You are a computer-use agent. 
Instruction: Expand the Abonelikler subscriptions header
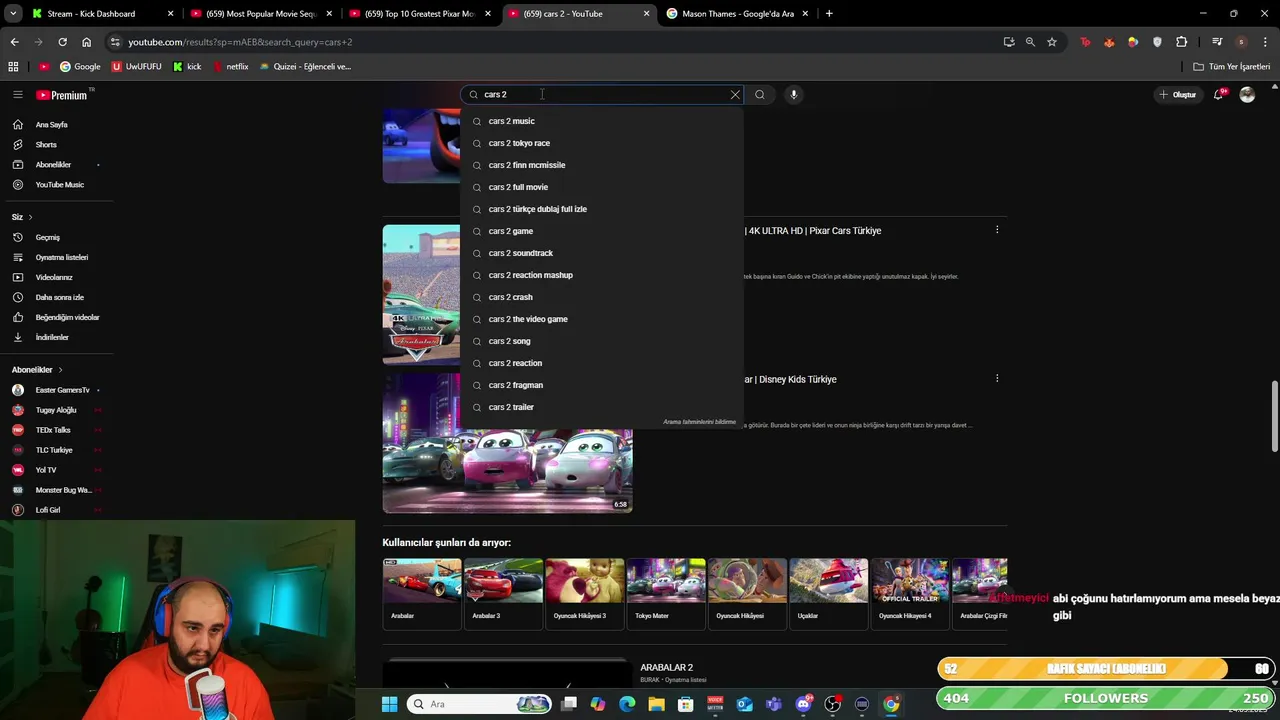point(37,370)
